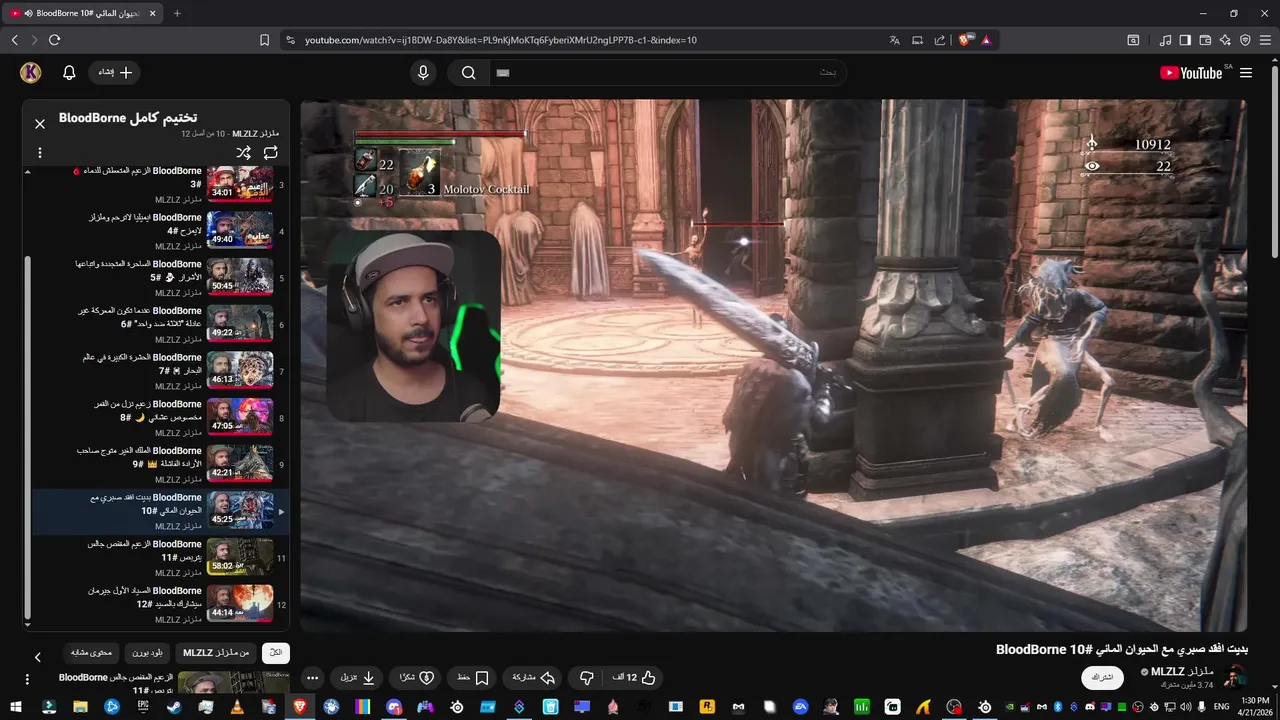Image resolution: width=1280 pixels, height=720 pixels.
Task: Shuffle the BloodBorne playlist
Action: 243,153
